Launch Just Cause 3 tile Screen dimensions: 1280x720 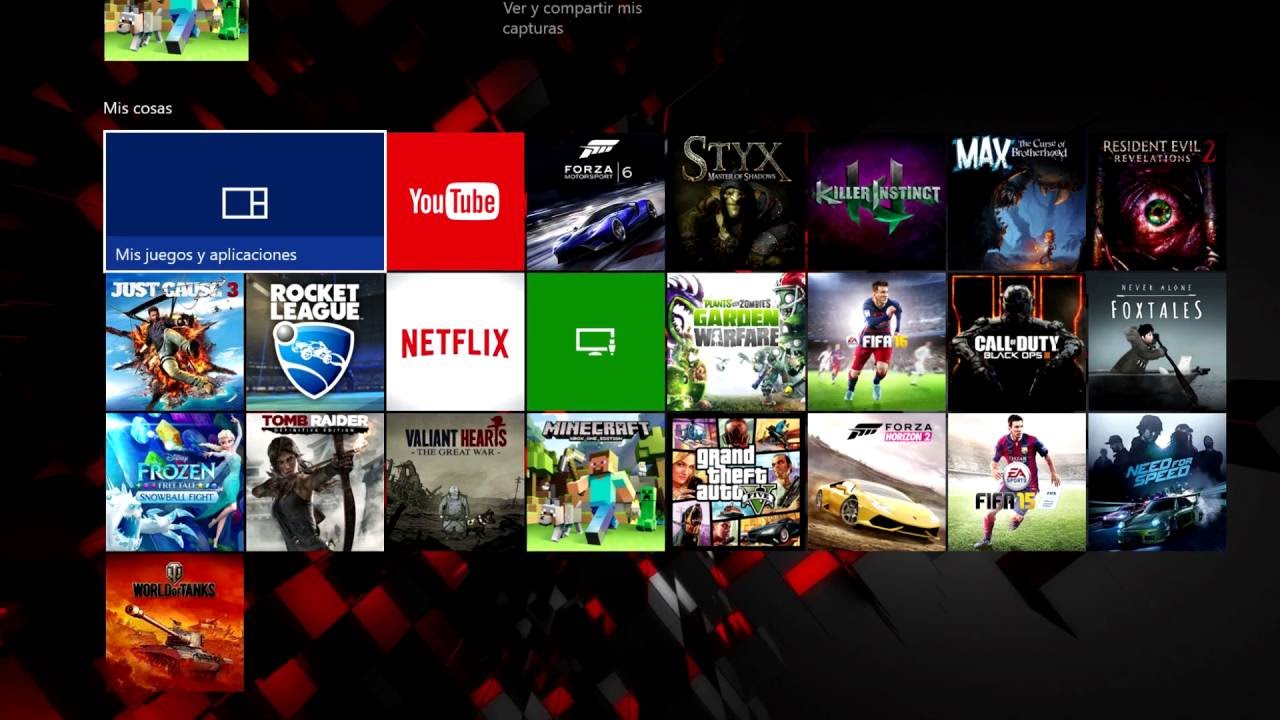(x=175, y=342)
